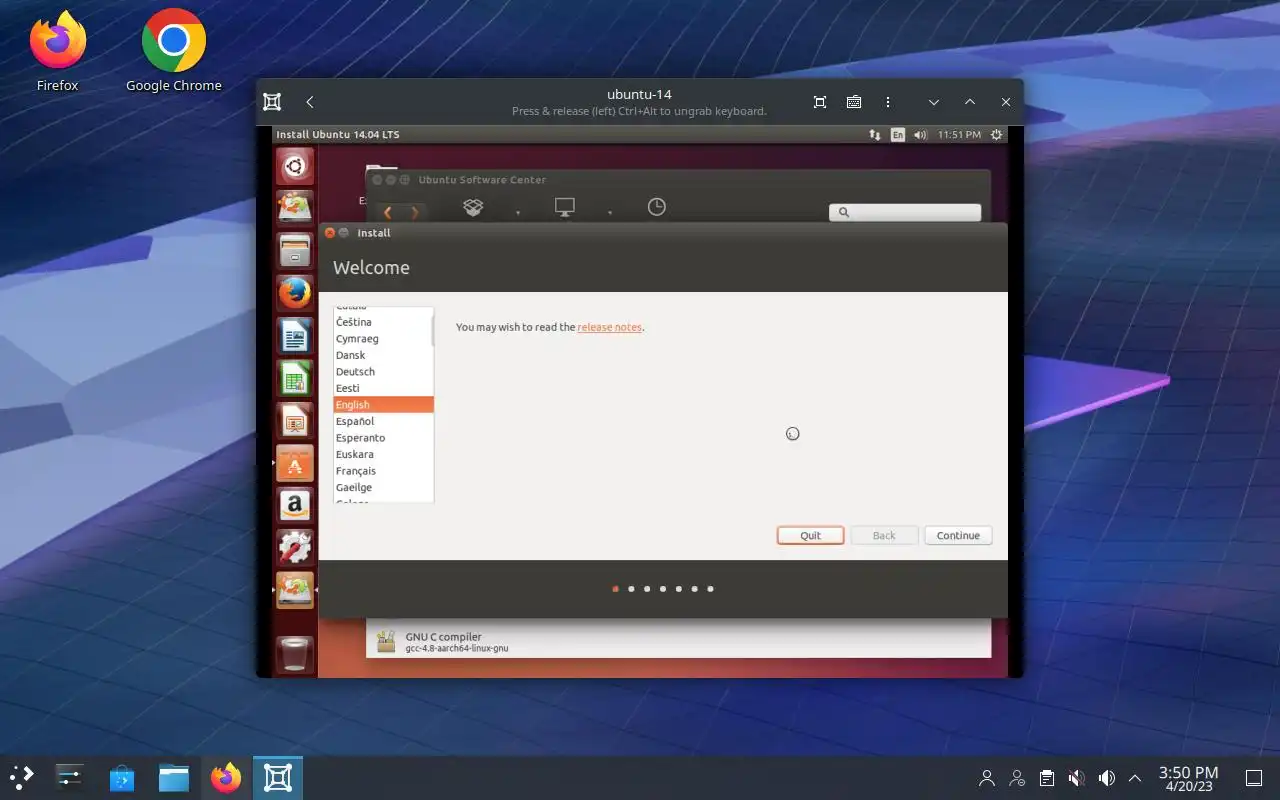Open the session gear menu in Ubuntu panel

pos(996,134)
